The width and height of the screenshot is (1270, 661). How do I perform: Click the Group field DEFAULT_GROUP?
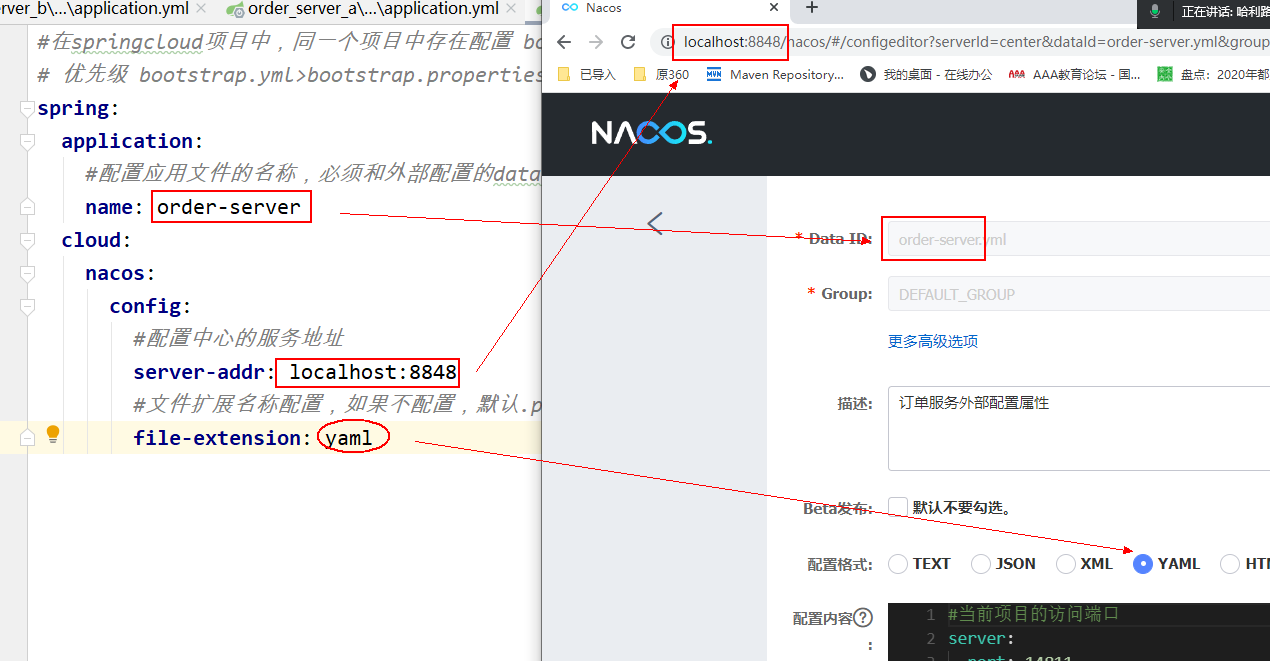pyautogui.click(x=1078, y=295)
